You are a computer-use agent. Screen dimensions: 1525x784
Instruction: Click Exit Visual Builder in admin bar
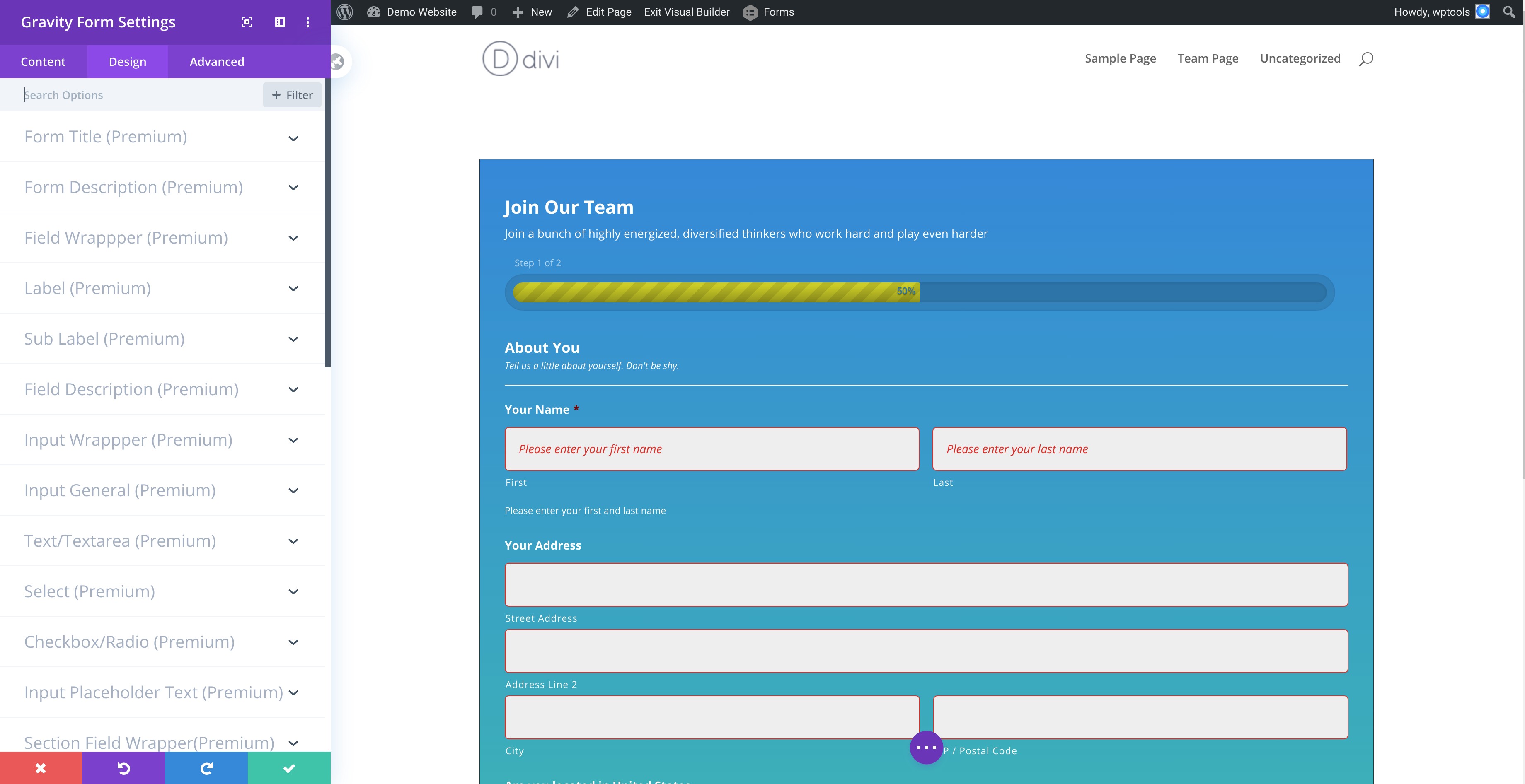point(687,12)
